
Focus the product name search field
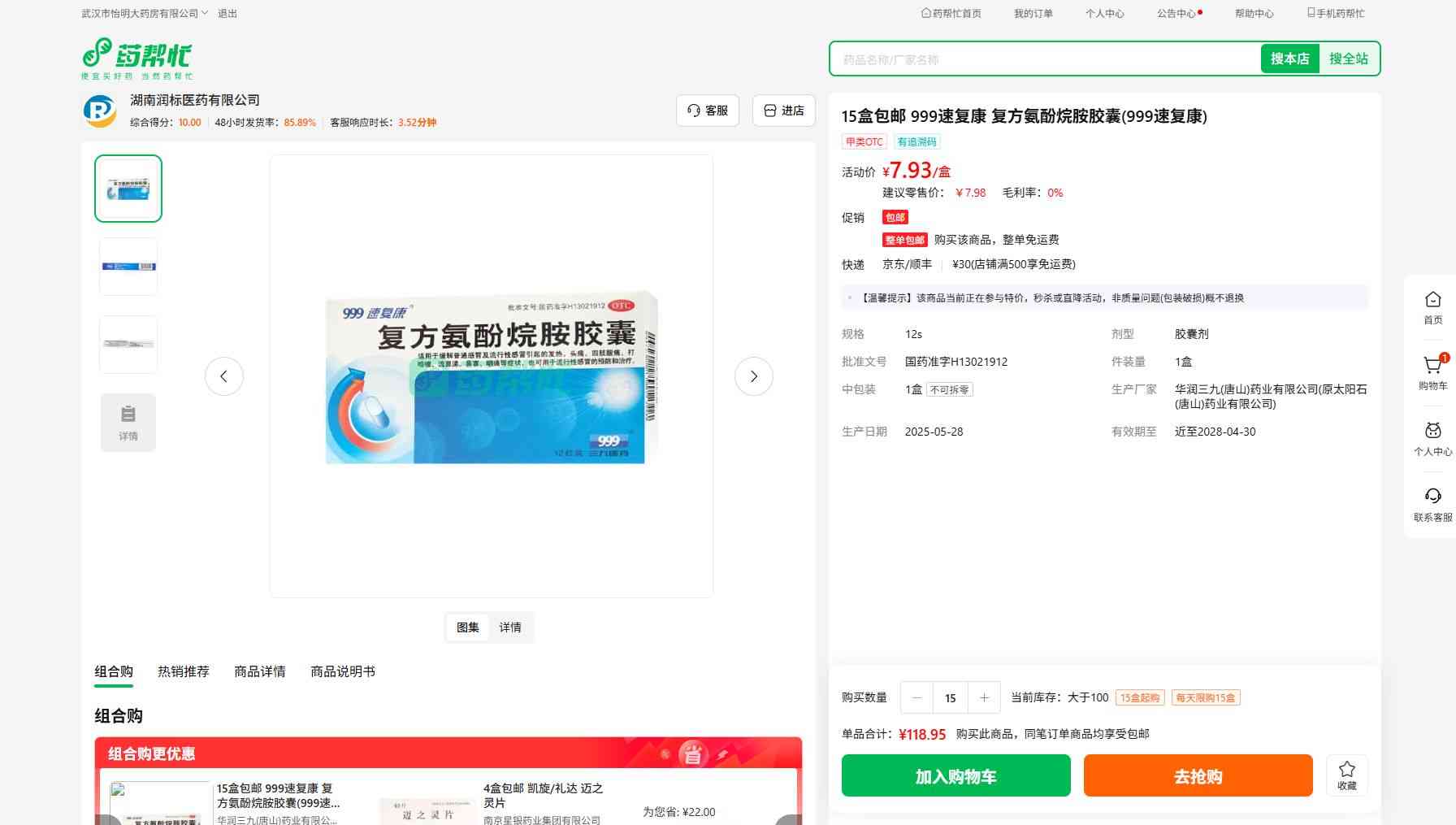click(x=1044, y=59)
